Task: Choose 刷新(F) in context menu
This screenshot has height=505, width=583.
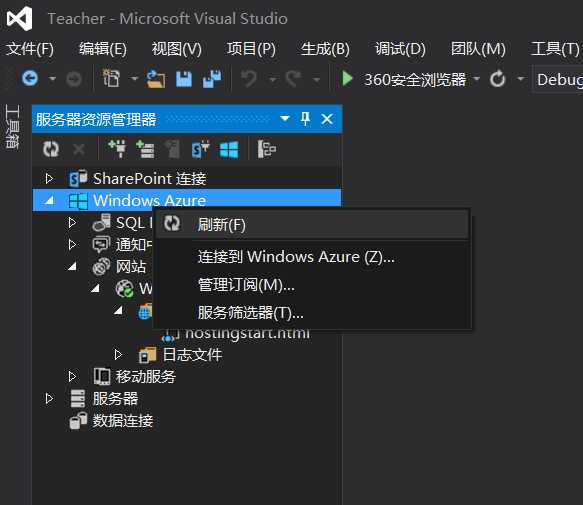Action: (312, 224)
